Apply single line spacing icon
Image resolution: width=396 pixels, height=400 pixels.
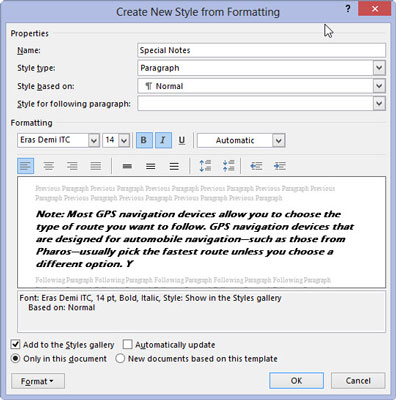(127, 166)
